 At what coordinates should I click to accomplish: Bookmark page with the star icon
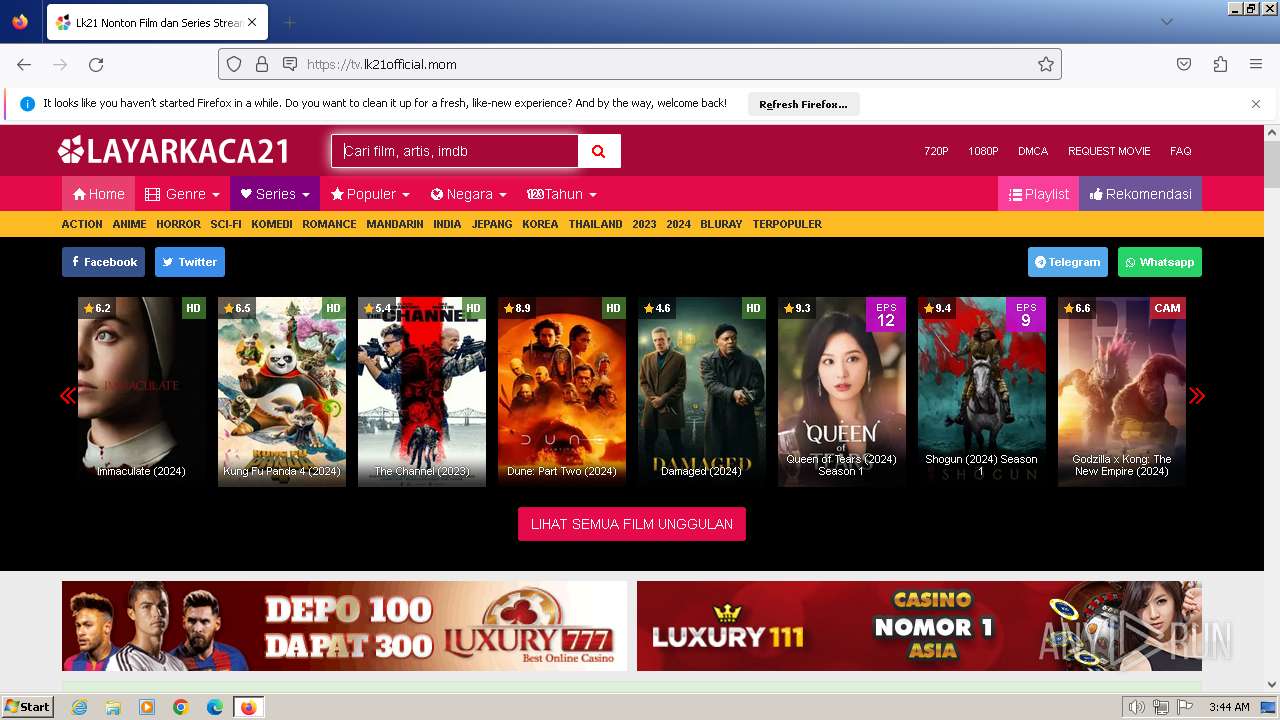click(1046, 64)
